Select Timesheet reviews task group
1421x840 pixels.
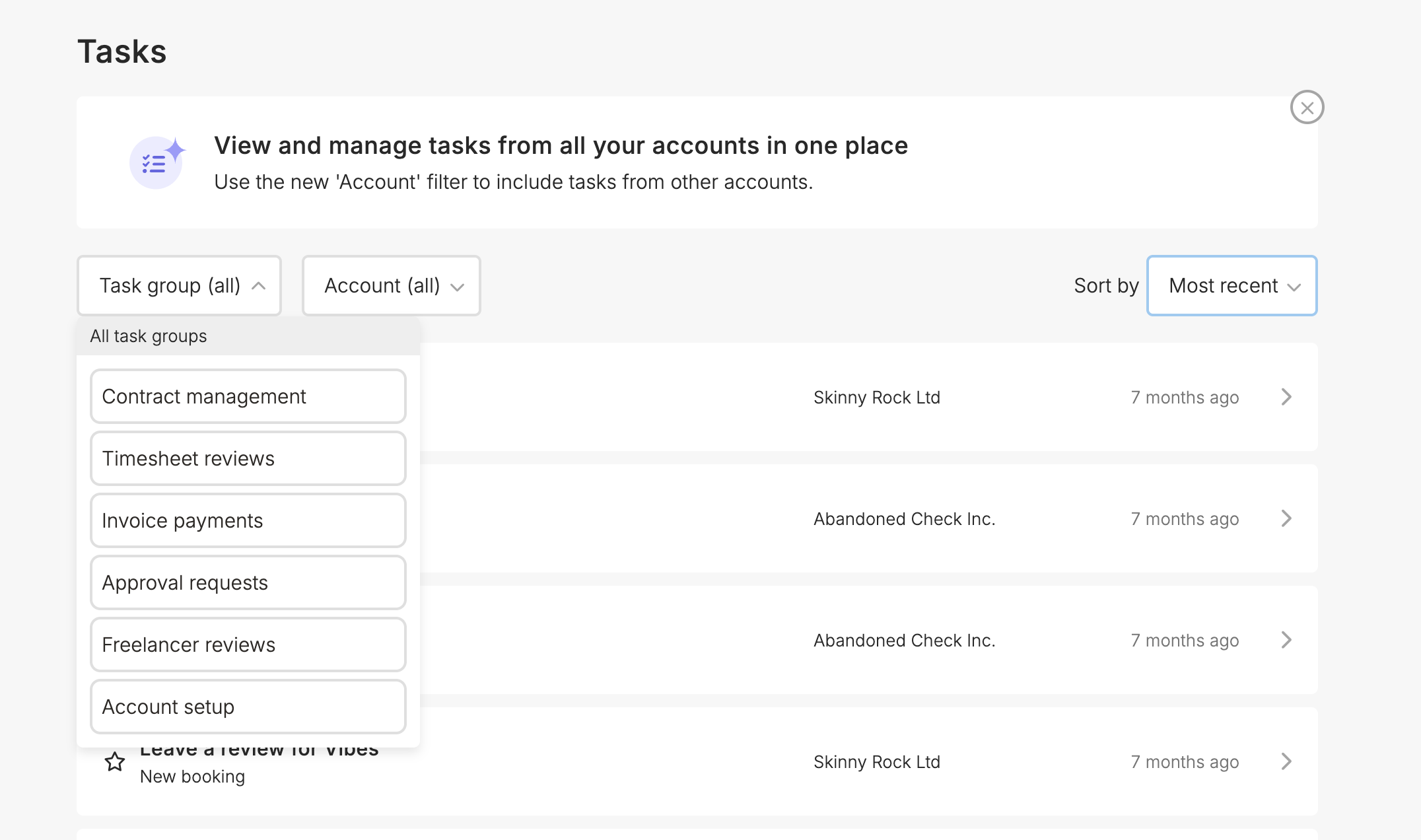coord(248,458)
